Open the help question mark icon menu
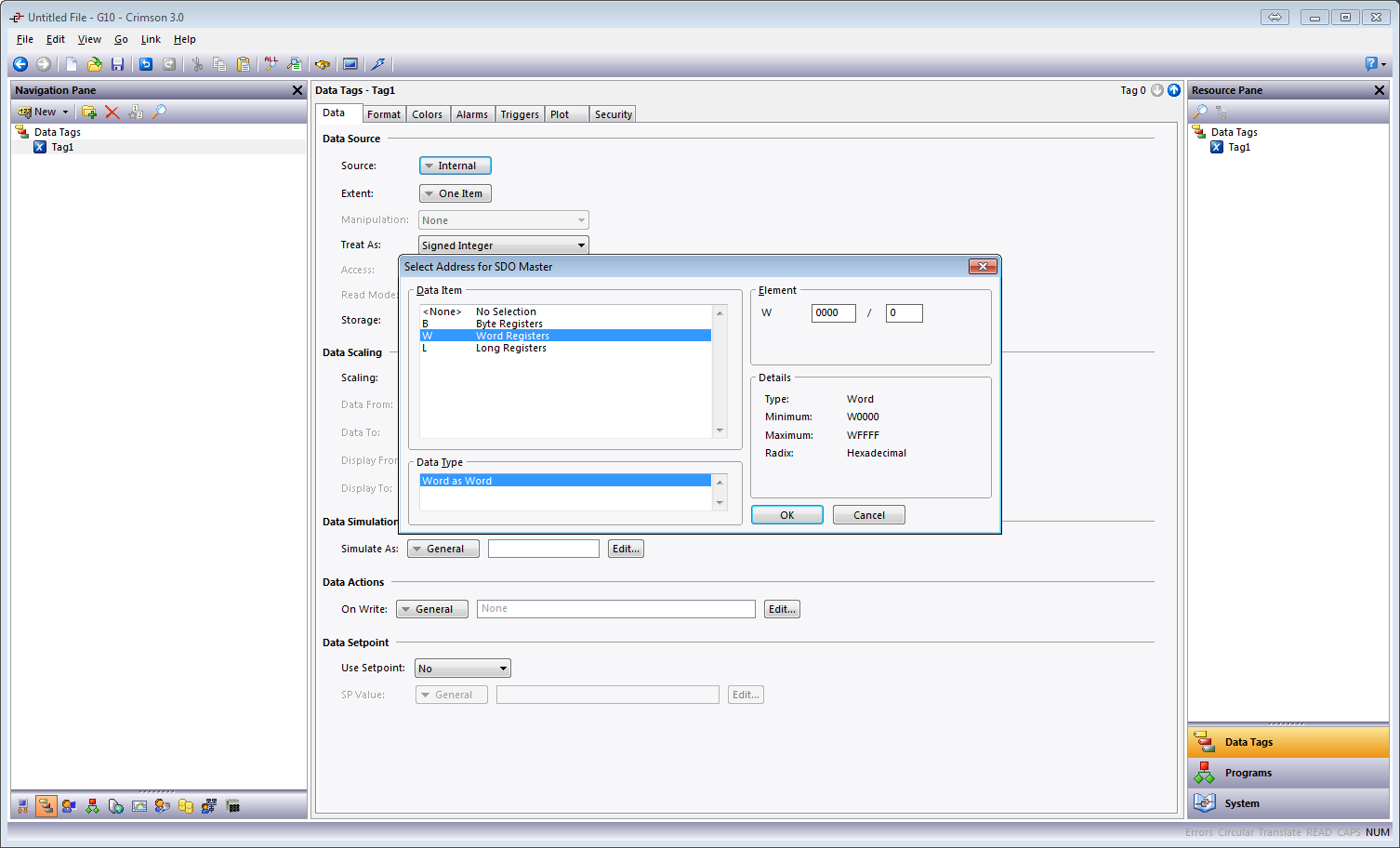Image resolution: width=1400 pixels, height=848 pixels. tap(1375, 64)
